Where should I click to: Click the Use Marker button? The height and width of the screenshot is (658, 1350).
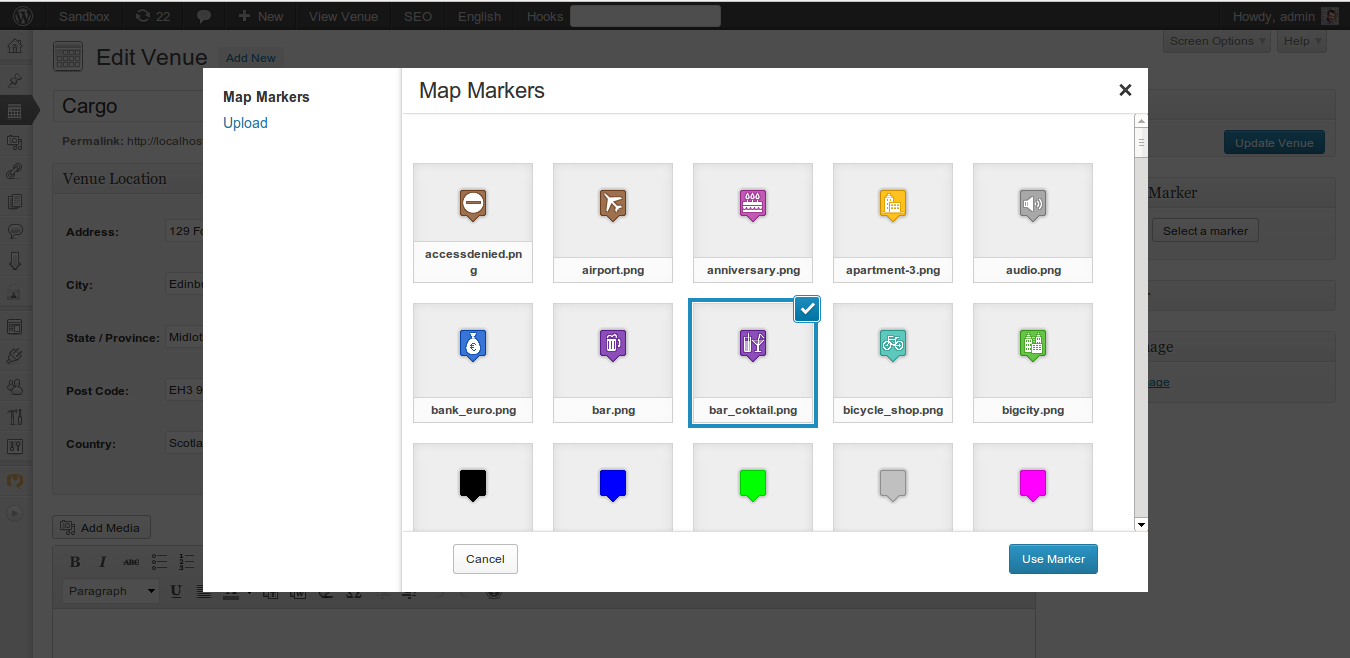tap(1053, 559)
